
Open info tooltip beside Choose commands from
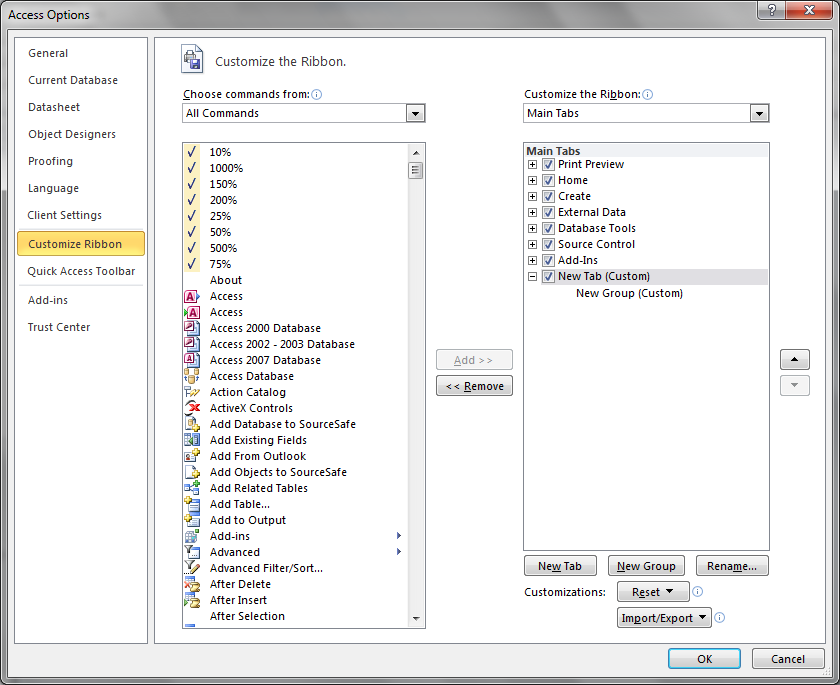[x=317, y=95]
